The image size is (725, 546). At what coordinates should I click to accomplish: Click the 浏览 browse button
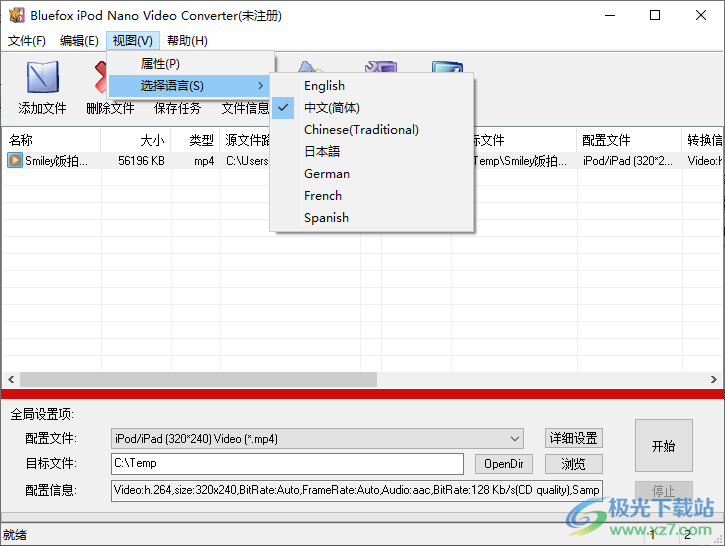(x=573, y=464)
